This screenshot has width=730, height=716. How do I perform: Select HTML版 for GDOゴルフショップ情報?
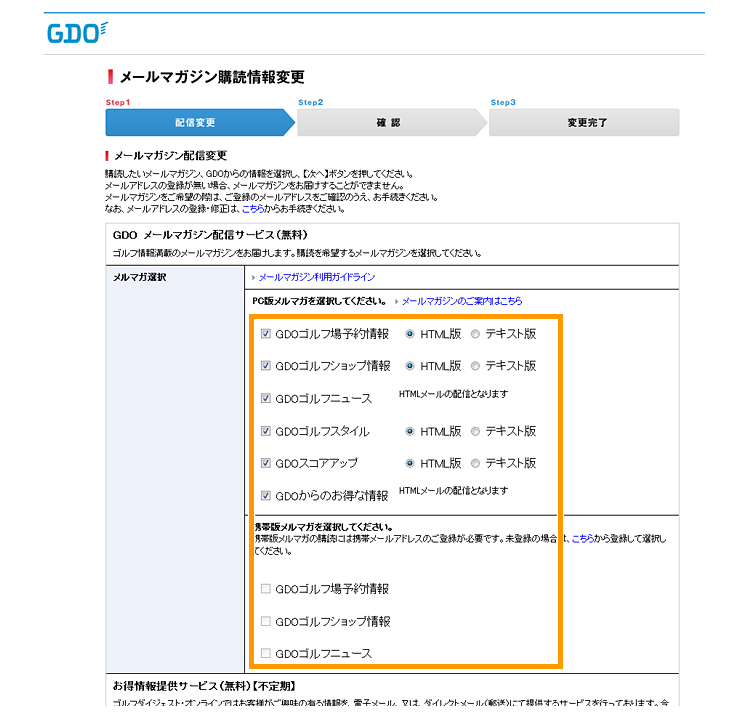410,366
